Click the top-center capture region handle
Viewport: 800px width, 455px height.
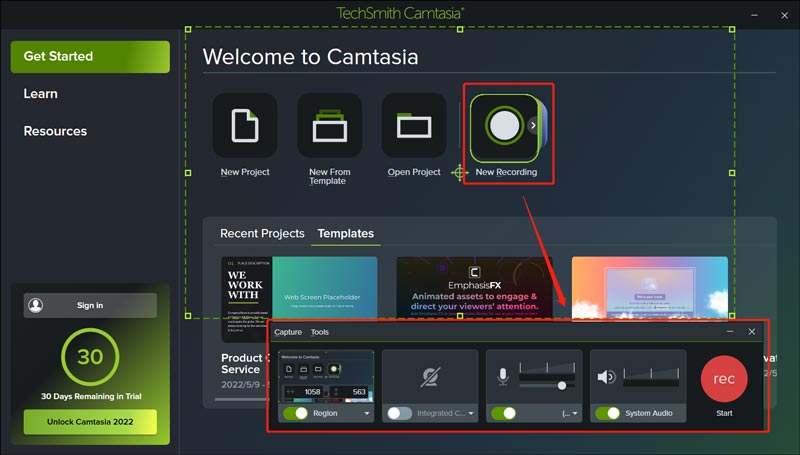coord(460,30)
